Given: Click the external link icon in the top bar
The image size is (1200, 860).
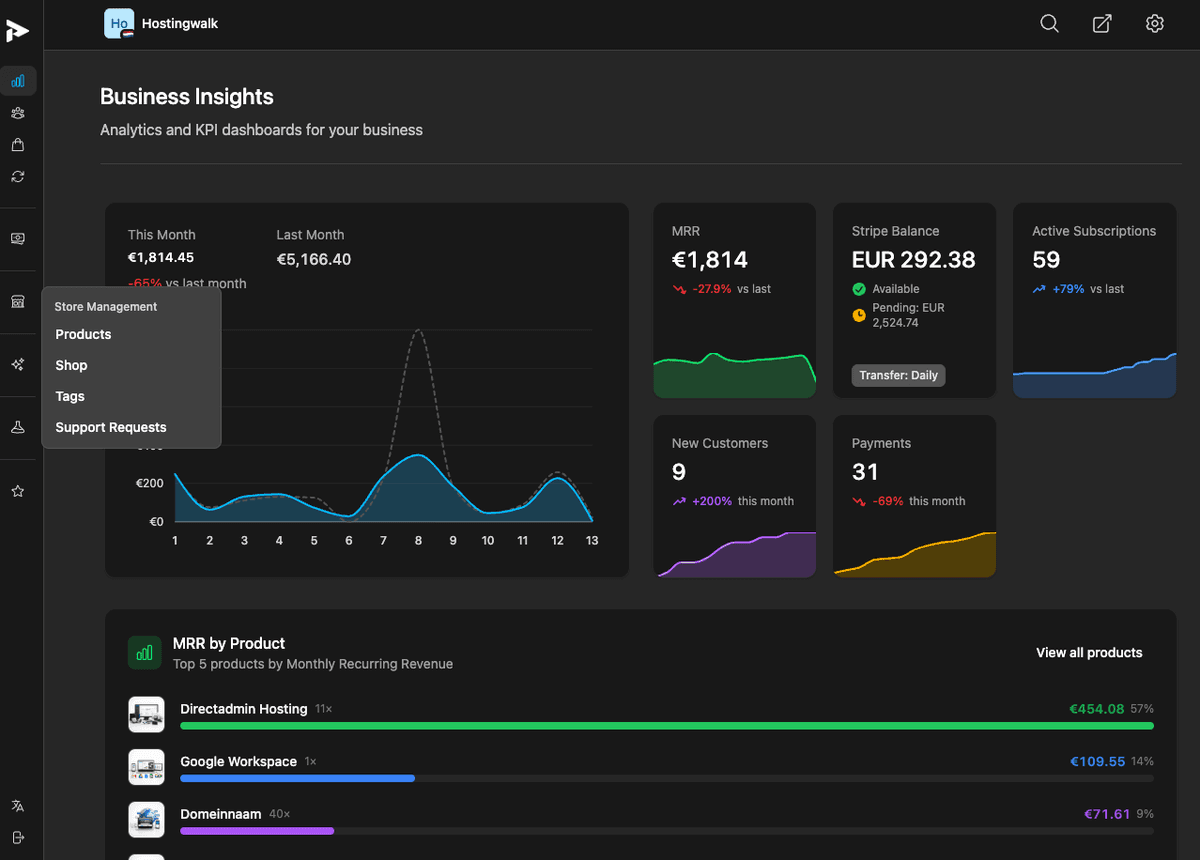Looking at the screenshot, I should click(x=1101, y=23).
